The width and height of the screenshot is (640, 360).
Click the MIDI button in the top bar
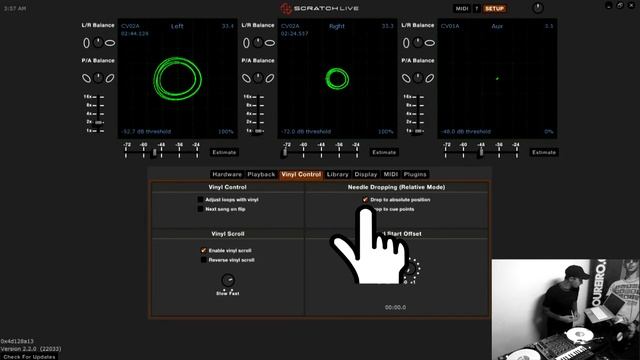[462, 9]
